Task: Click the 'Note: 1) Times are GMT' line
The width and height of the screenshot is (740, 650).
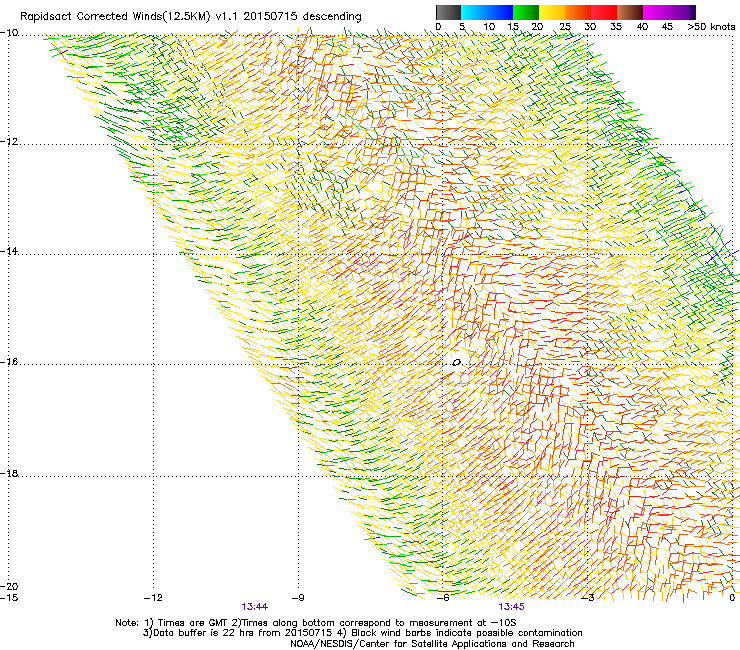Action: coord(316,623)
